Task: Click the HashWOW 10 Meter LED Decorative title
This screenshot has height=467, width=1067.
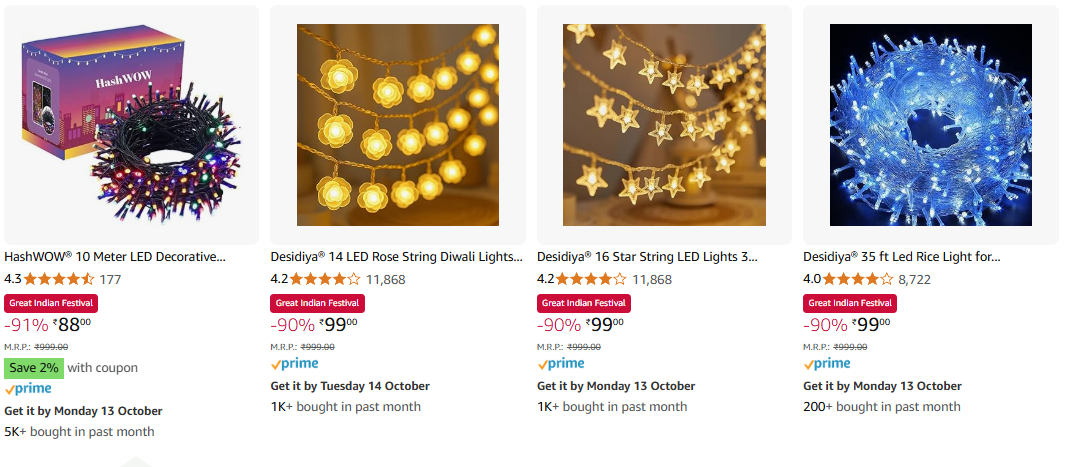Action: (x=115, y=257)
